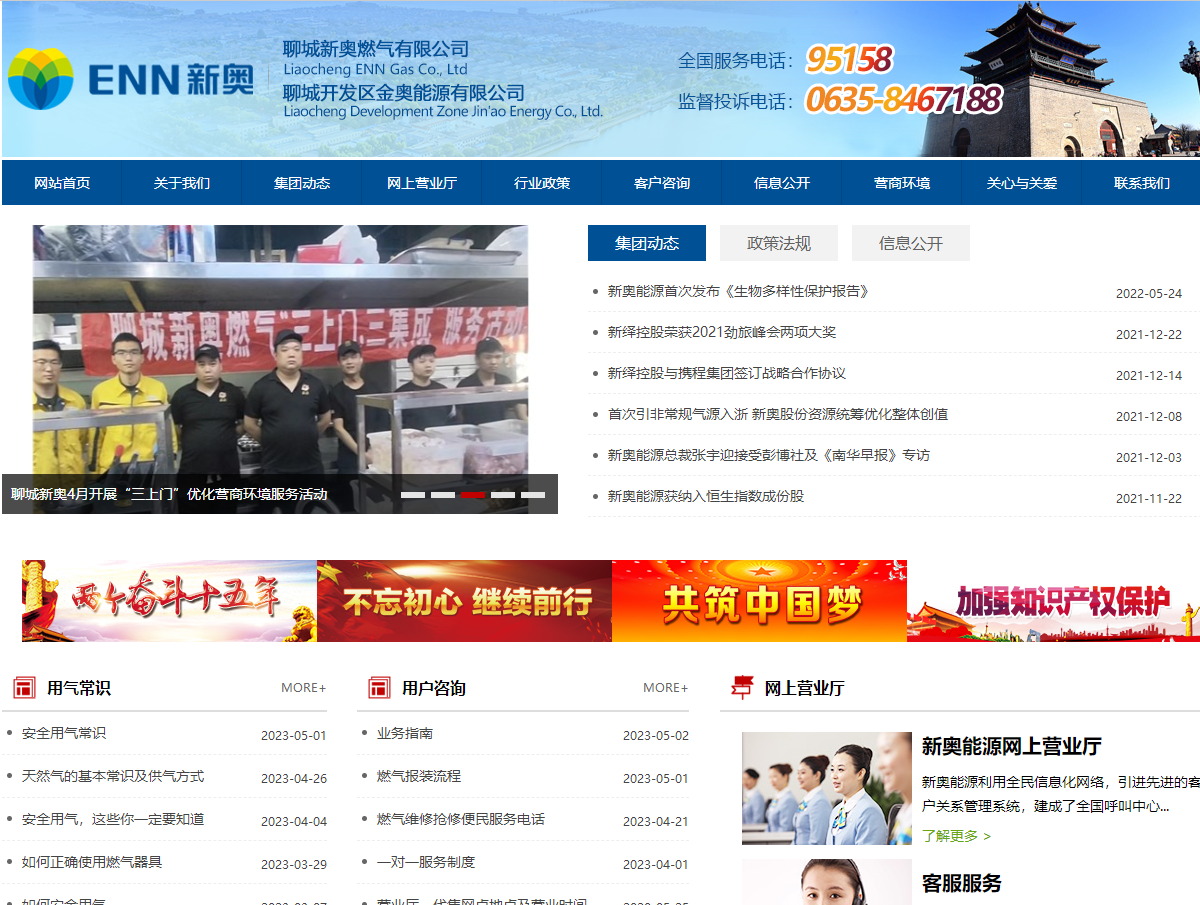Open the 关于我们 menu item
Screen dimensions: 1200x905
[x=181, y=182]
